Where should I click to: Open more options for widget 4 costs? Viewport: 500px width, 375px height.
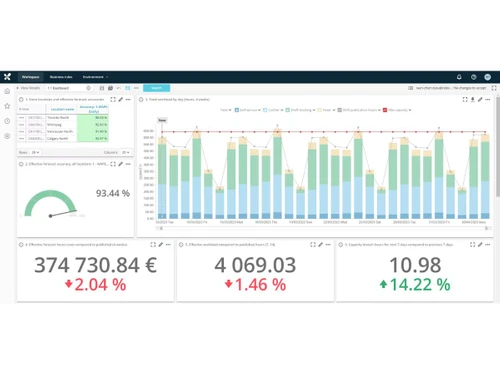(168, 245)
